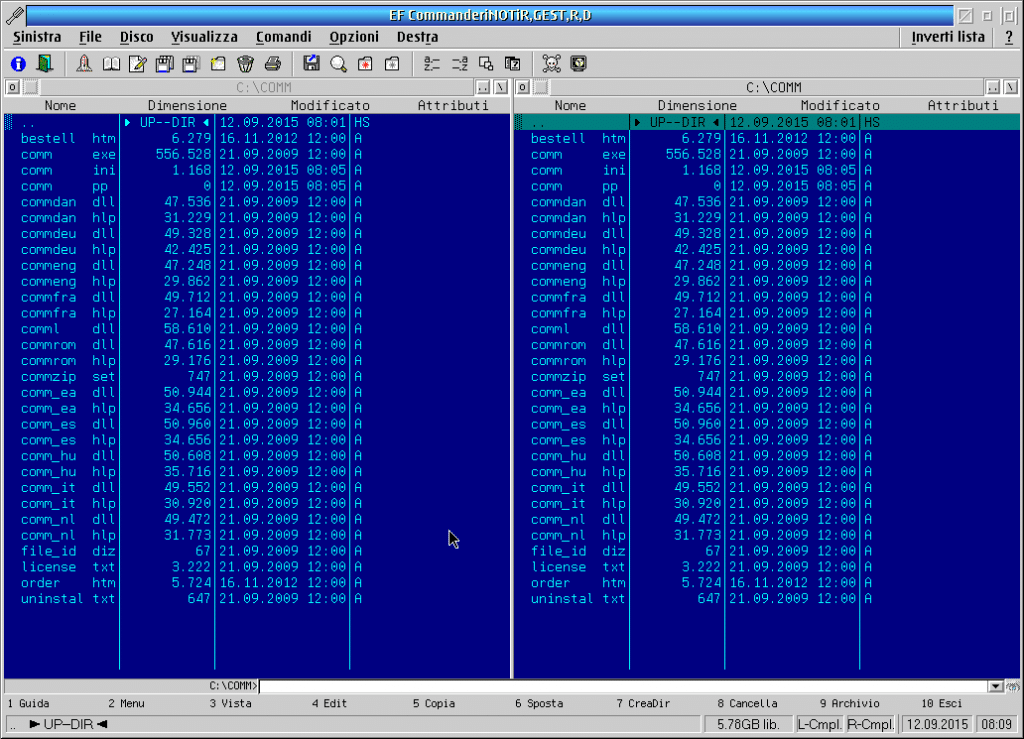Click the magnifying glass search icon
The height and width of the screenshot is (739, 1024).
338,64
